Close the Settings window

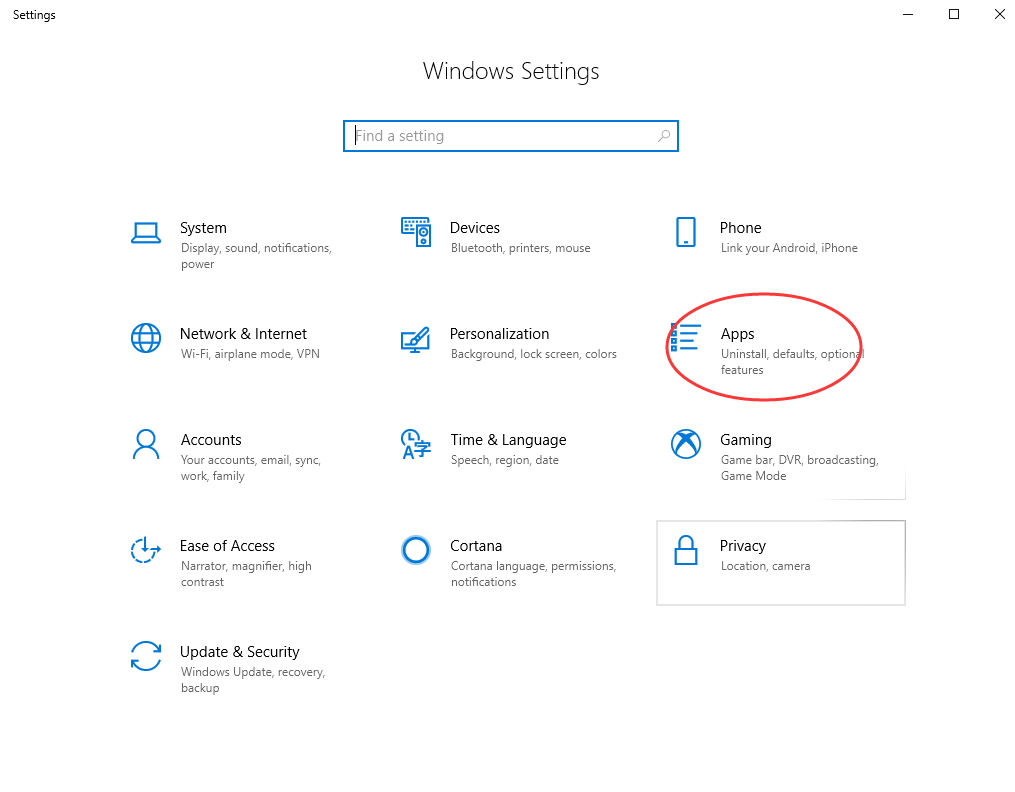[999, 14]
